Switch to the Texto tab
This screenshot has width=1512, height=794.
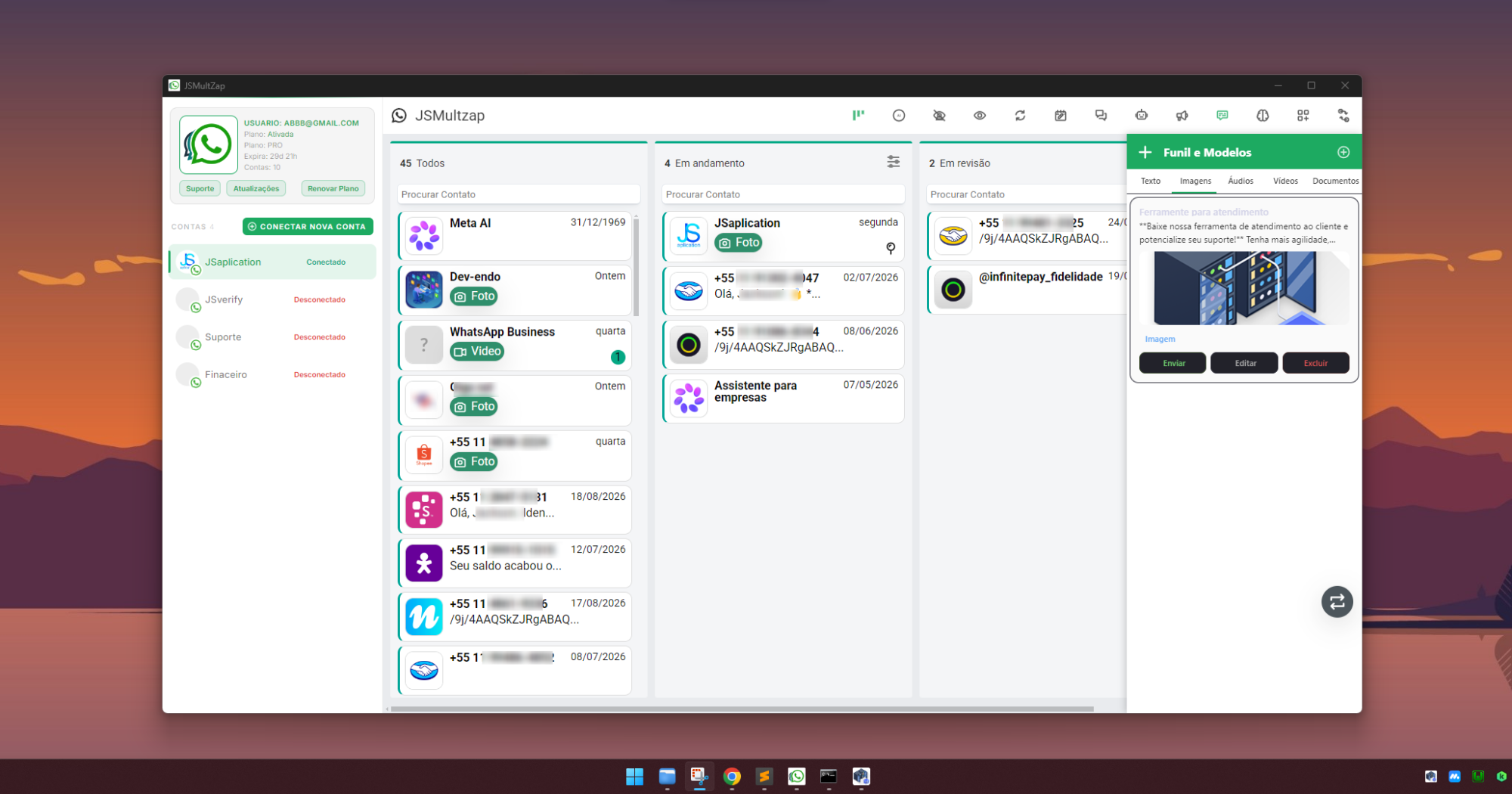[x=1151, y=181]
